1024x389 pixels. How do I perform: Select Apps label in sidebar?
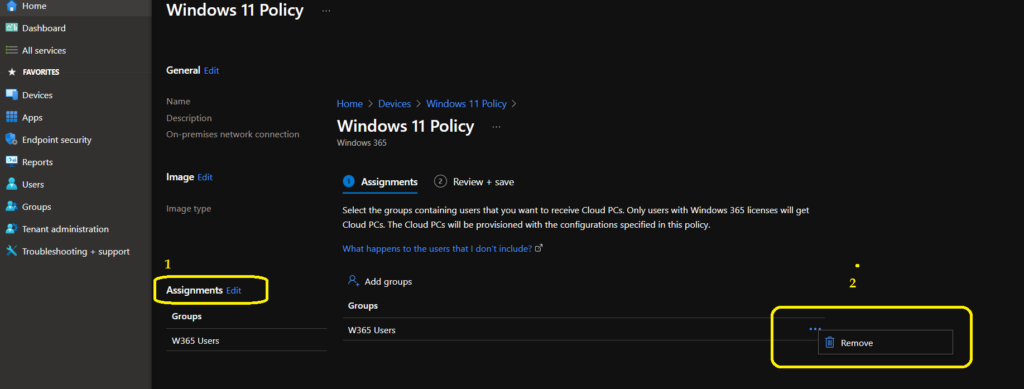click(32, 117)
